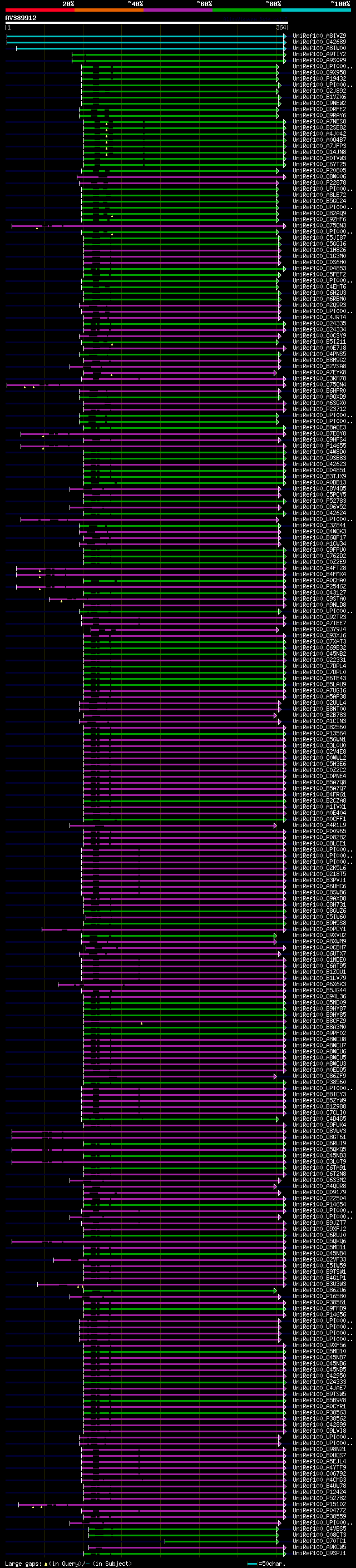Click hit label UniRef100_A9QXD9
The width and height of the screenshot is (356, 1568).
tap(319, 397)
